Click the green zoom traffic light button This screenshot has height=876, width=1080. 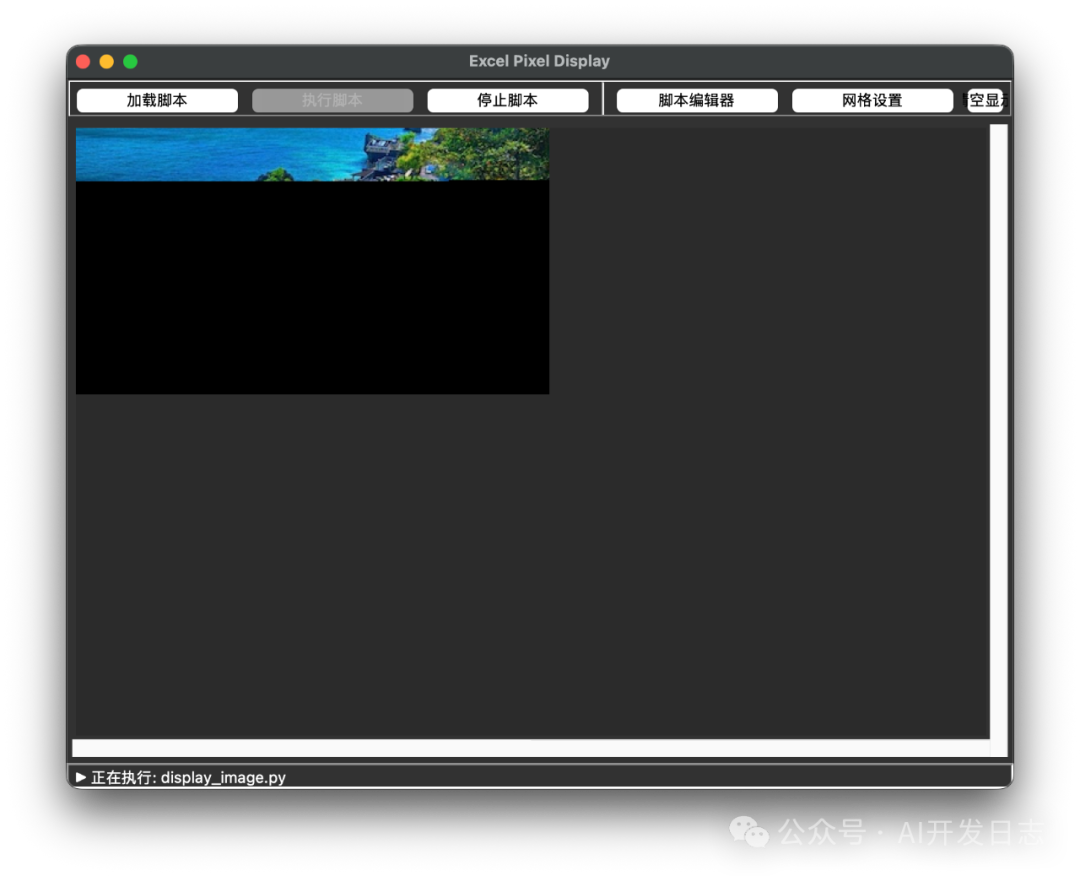click(x=130, y=61)
